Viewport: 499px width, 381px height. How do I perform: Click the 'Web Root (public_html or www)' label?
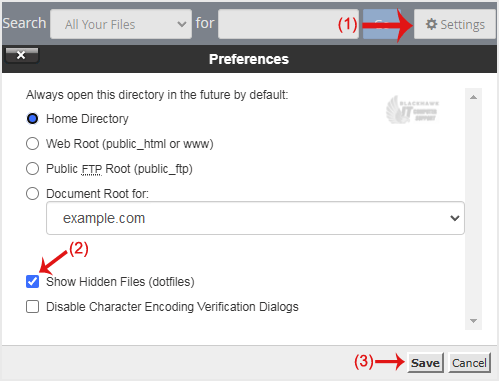130,144
